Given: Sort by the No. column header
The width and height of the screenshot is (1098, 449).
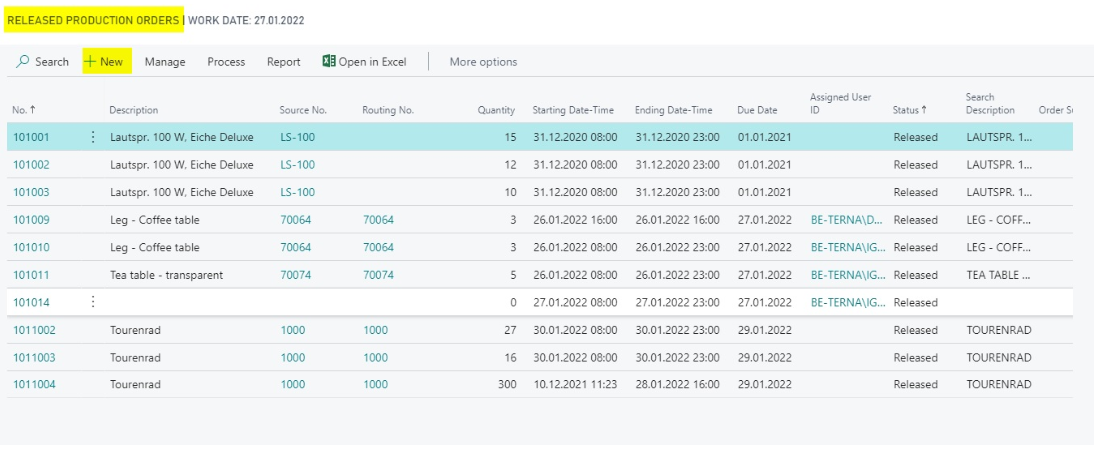Looking at the screenshot, I should [24, 110].
